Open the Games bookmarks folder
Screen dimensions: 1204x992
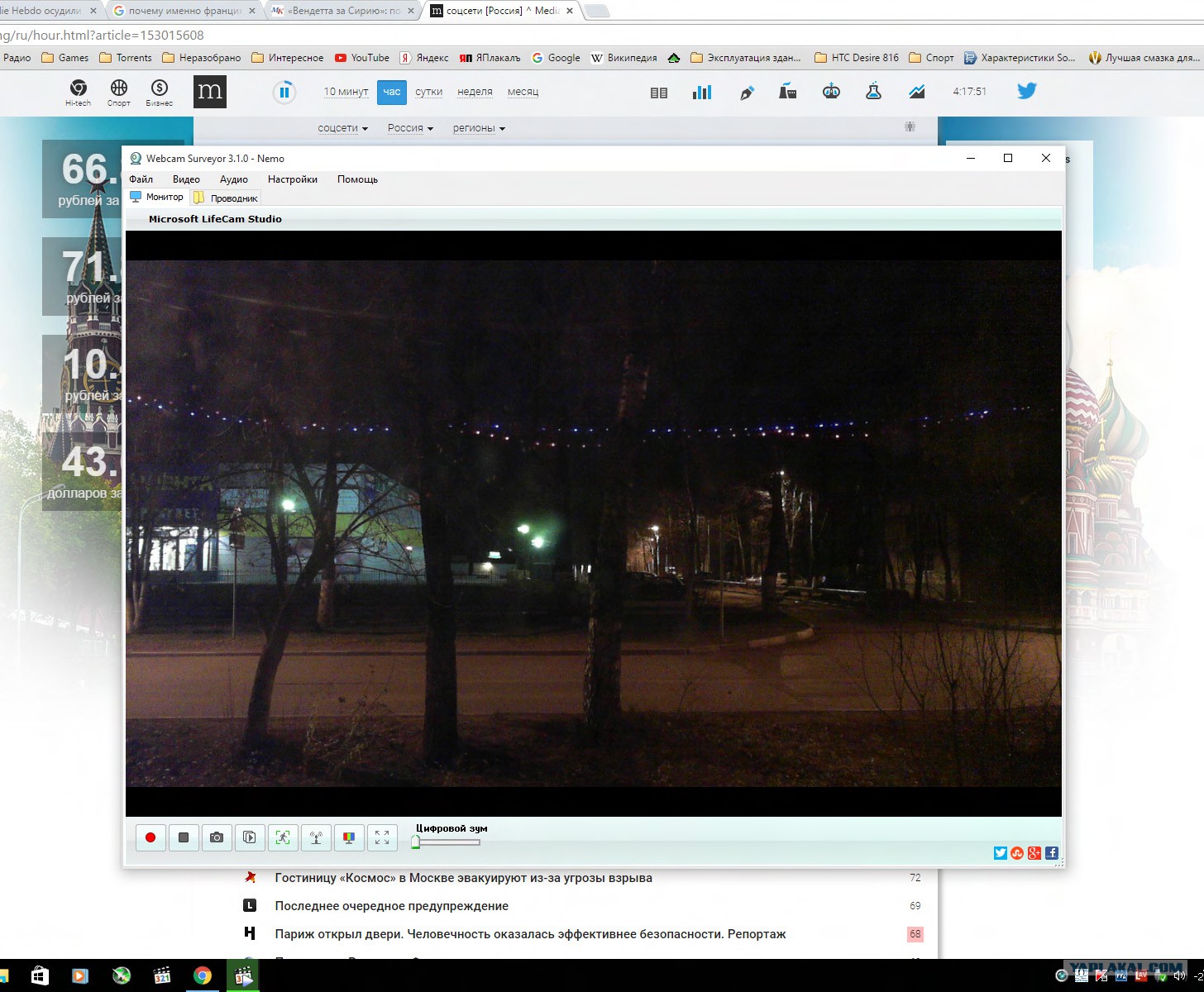pyautogui.click(x=65, y=58)
